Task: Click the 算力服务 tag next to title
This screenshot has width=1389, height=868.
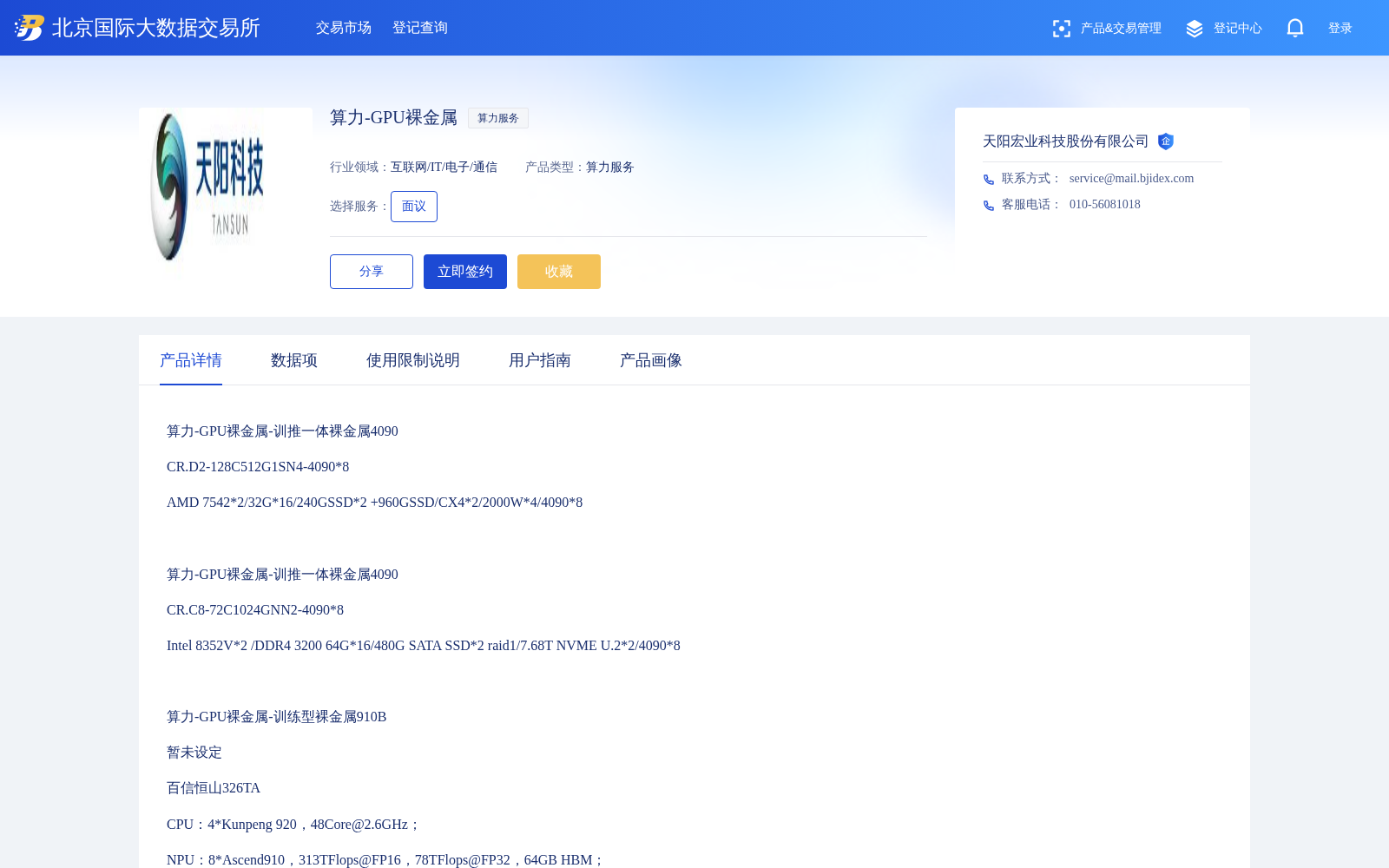Action: (x=498, y=118)
